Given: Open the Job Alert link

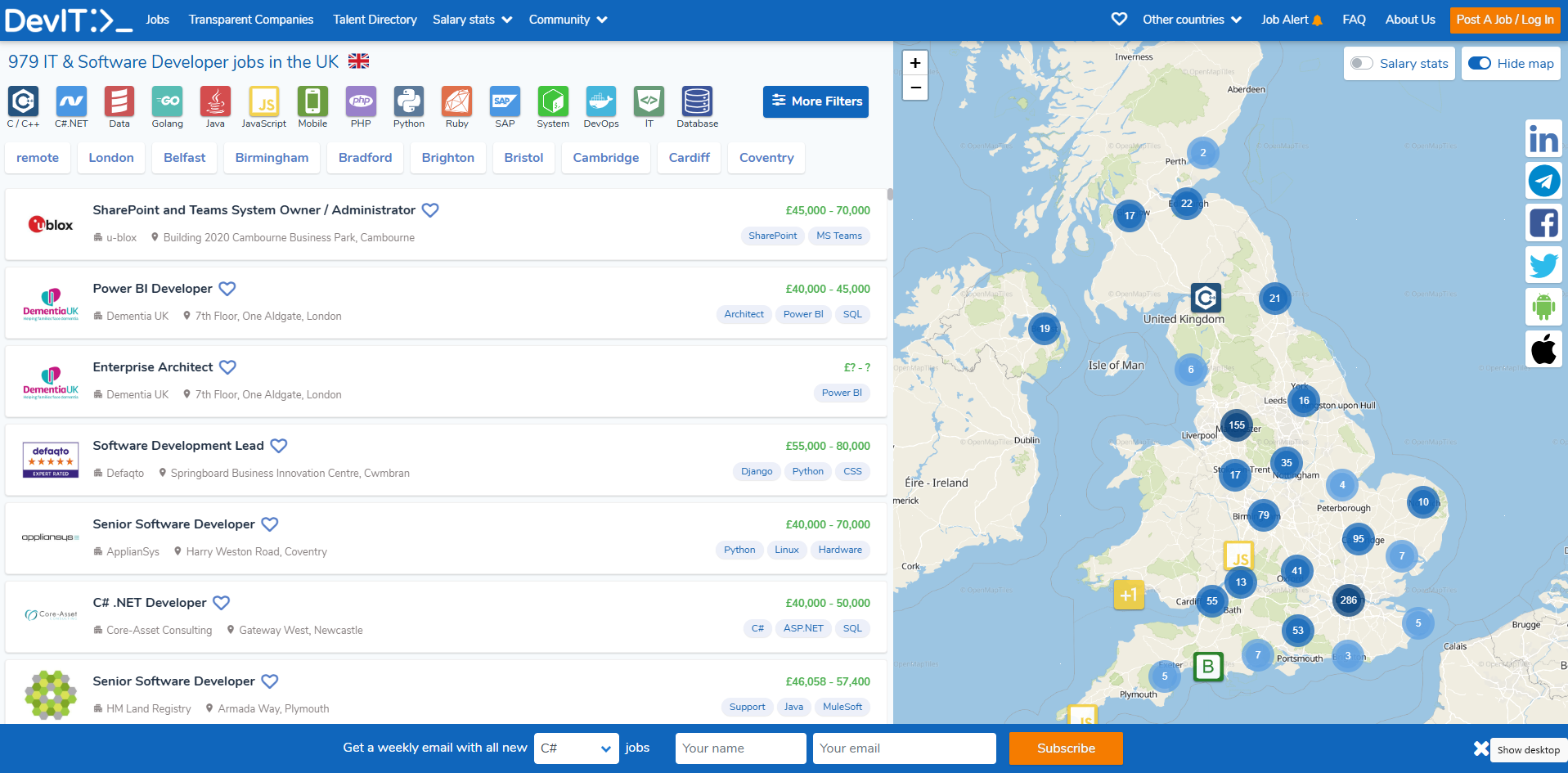Looking at the screenshot, I should 1292,20.
